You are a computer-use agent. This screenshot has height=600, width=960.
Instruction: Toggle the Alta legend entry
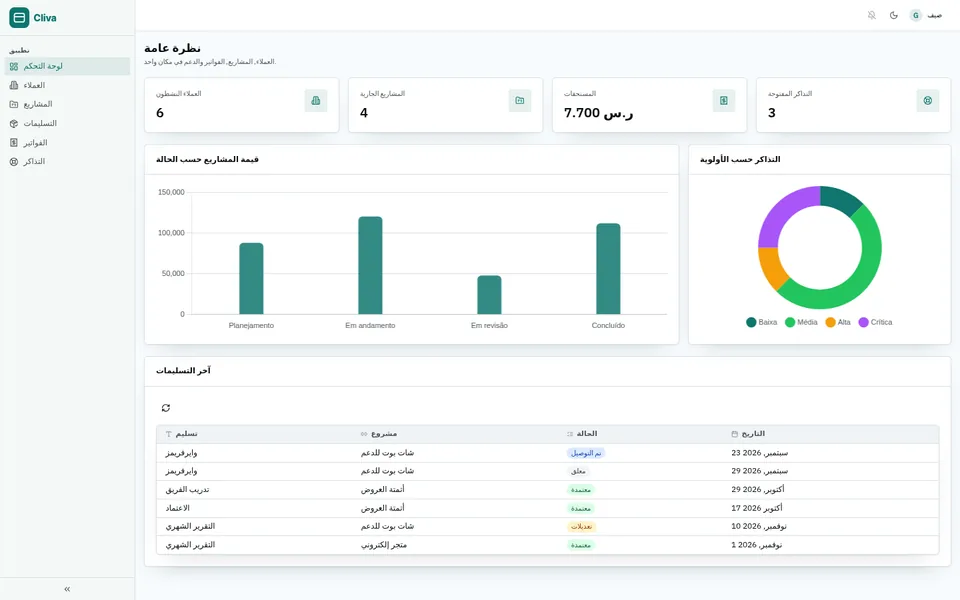[838, 322]
